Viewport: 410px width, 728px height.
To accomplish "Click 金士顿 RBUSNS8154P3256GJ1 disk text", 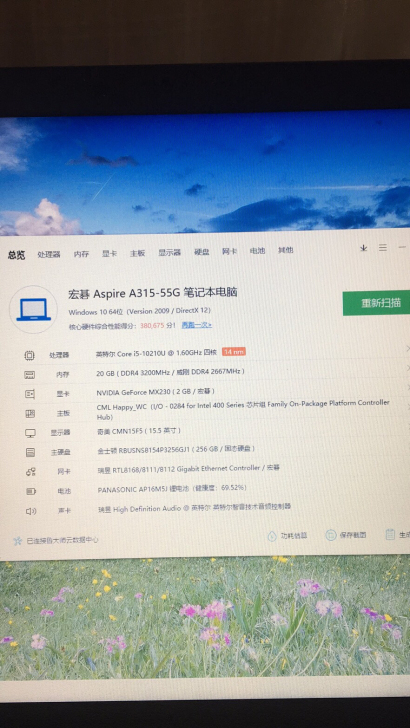I will point(176,449).
